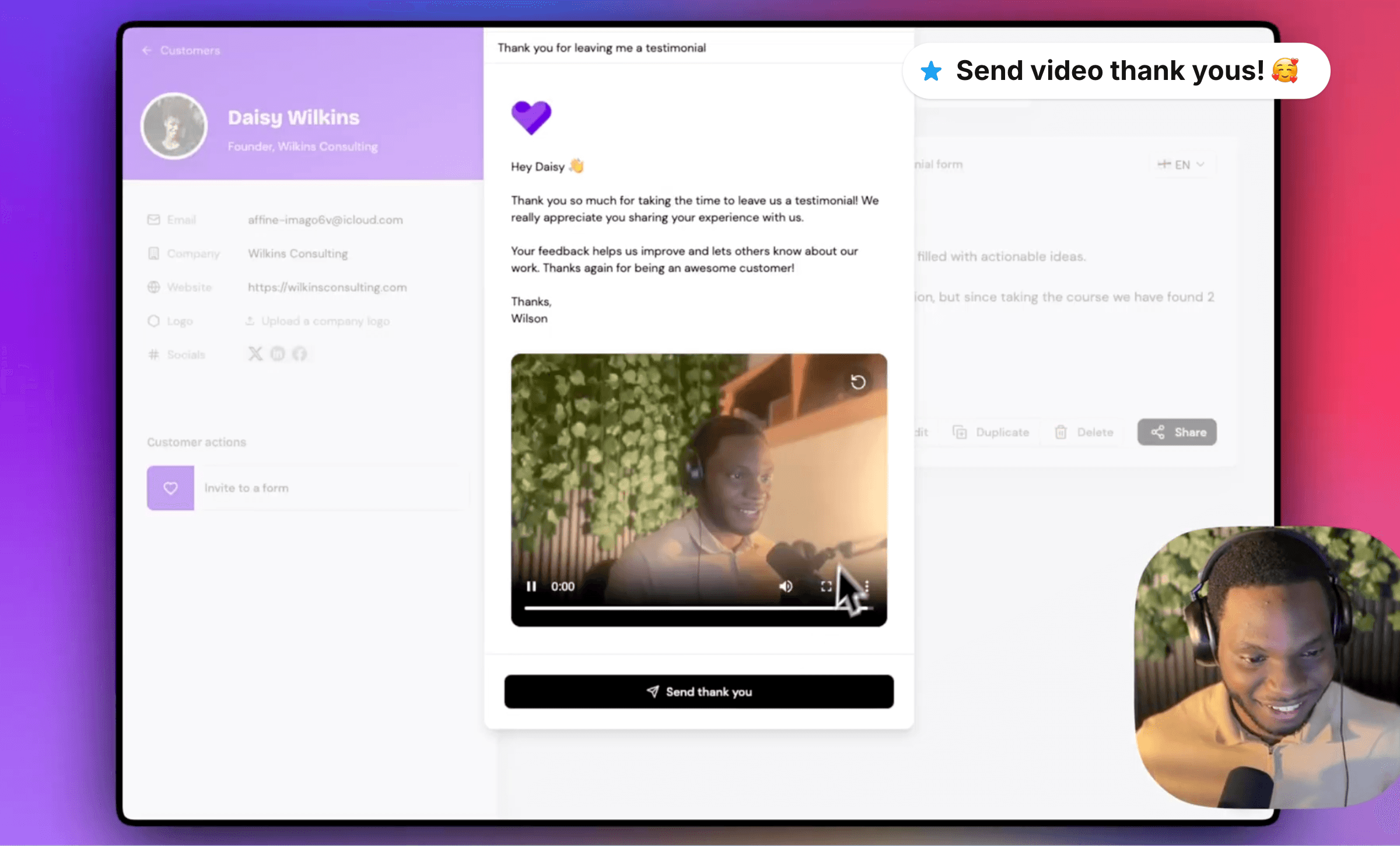The width and height of the screenshot is (1400, 846).
Task: Click the Duplicate button
Action: pyautogui.click(x=991, y=432)
